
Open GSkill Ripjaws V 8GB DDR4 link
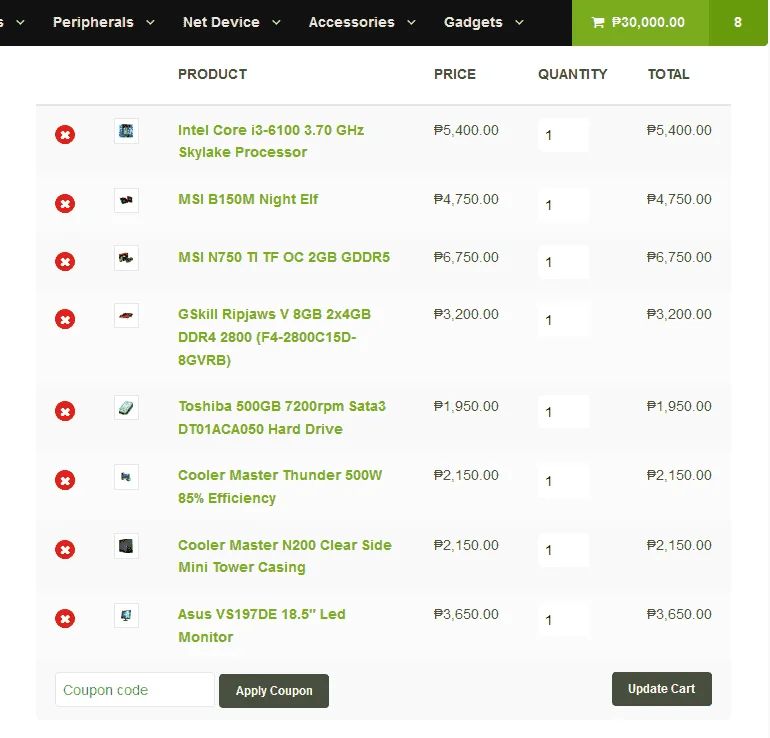click(275, 337)
